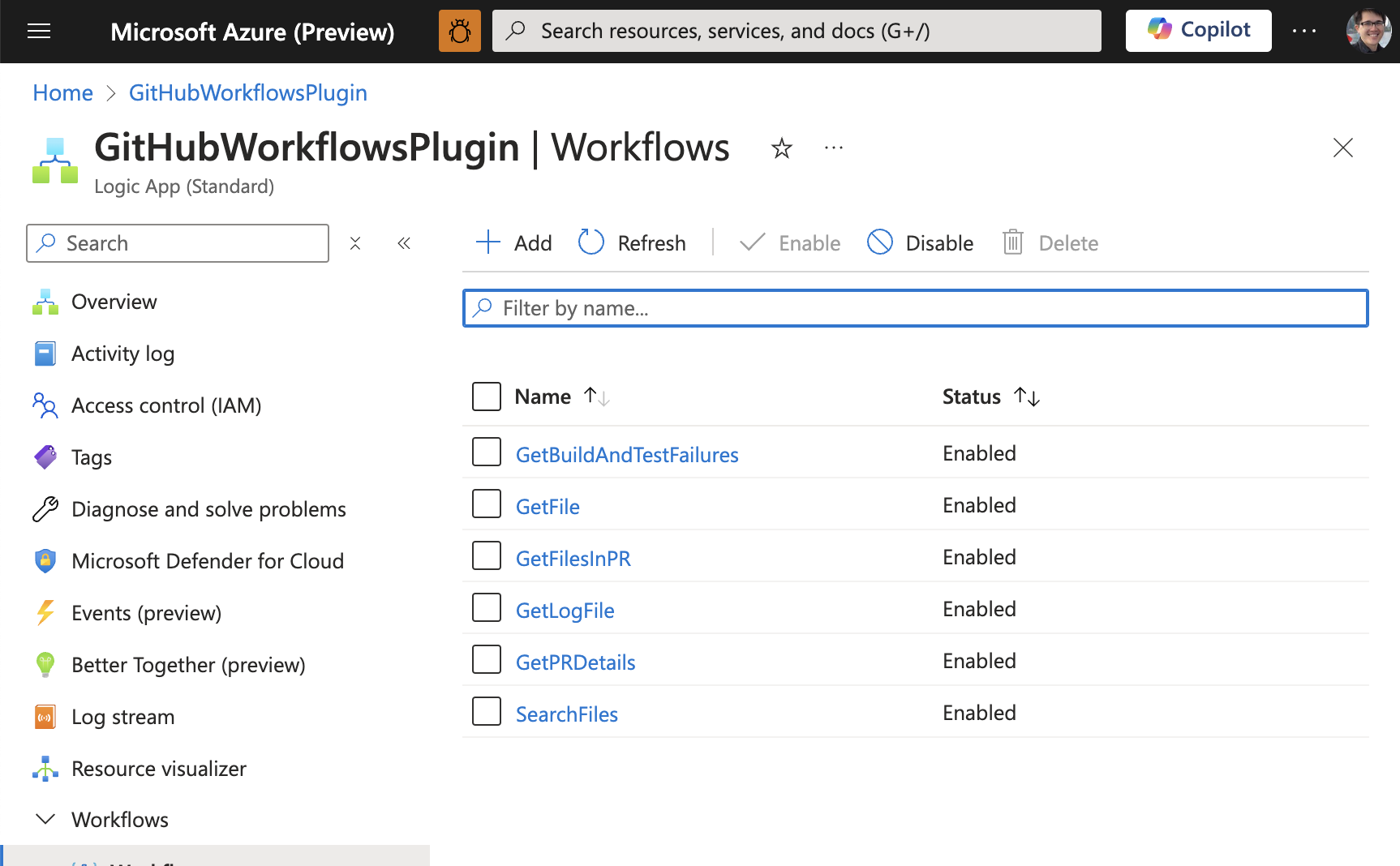Click the Refresh icon in toolbar

pos(591,242)
